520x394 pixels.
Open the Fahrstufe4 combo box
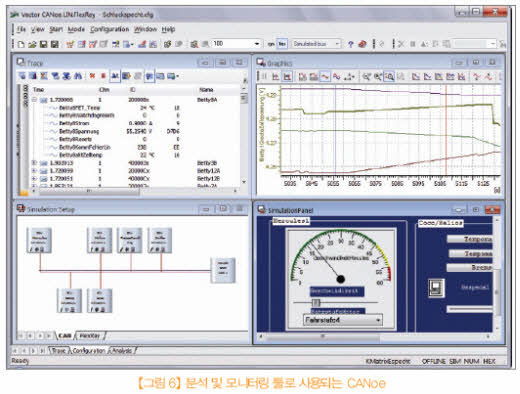point(343,320)
